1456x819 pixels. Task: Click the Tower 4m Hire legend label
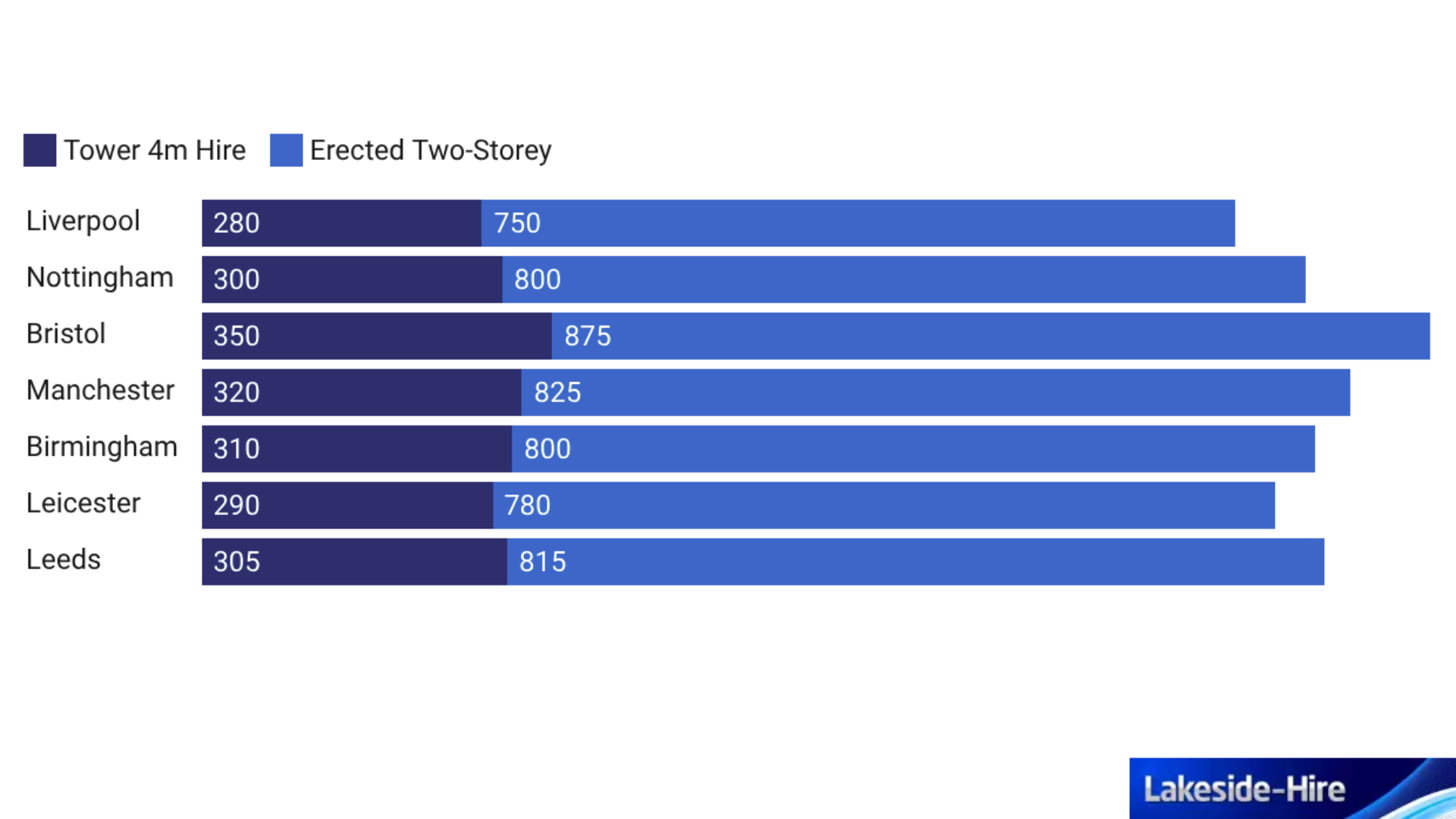pyautogui.click(x=155, y=150)
